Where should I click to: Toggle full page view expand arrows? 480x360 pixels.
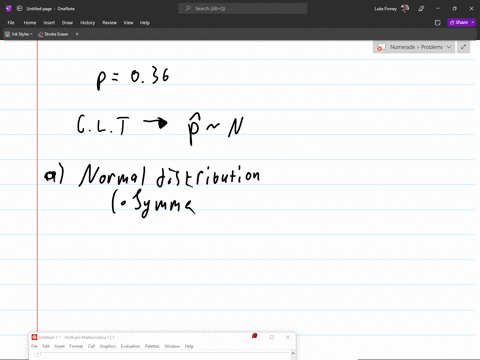463,47
